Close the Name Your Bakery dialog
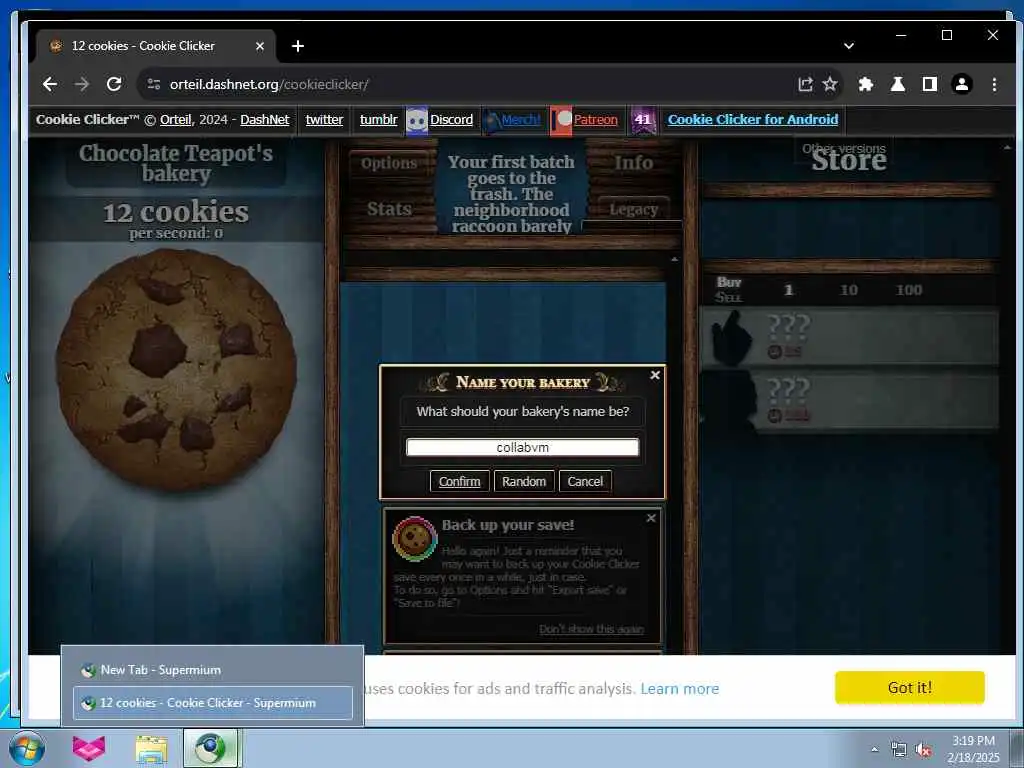1024x768 pixels. (x=655, y=375)
